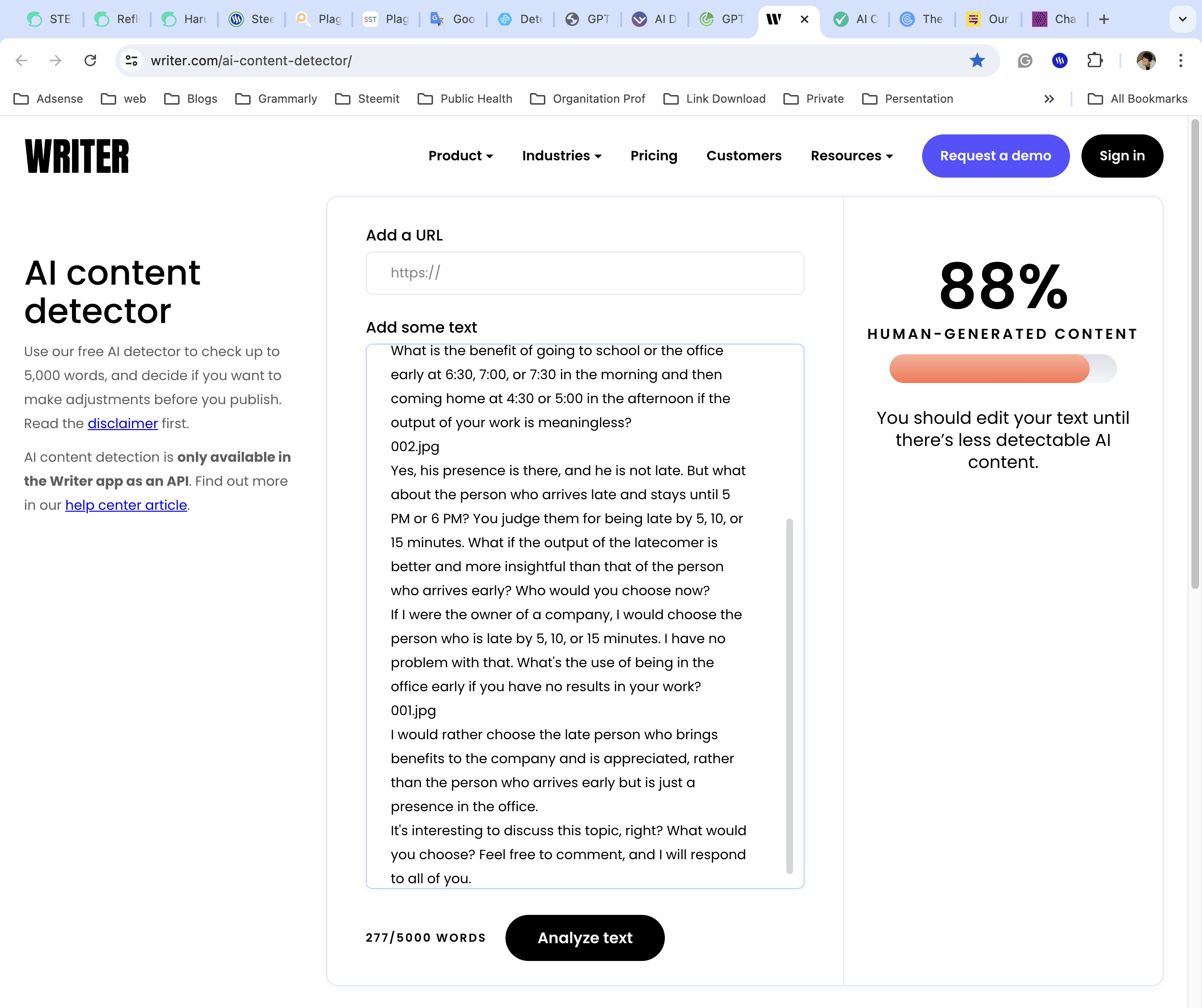The image size is (1202, 1008).
Task: Open site information icon in address bar
Action: coord(132,60)
